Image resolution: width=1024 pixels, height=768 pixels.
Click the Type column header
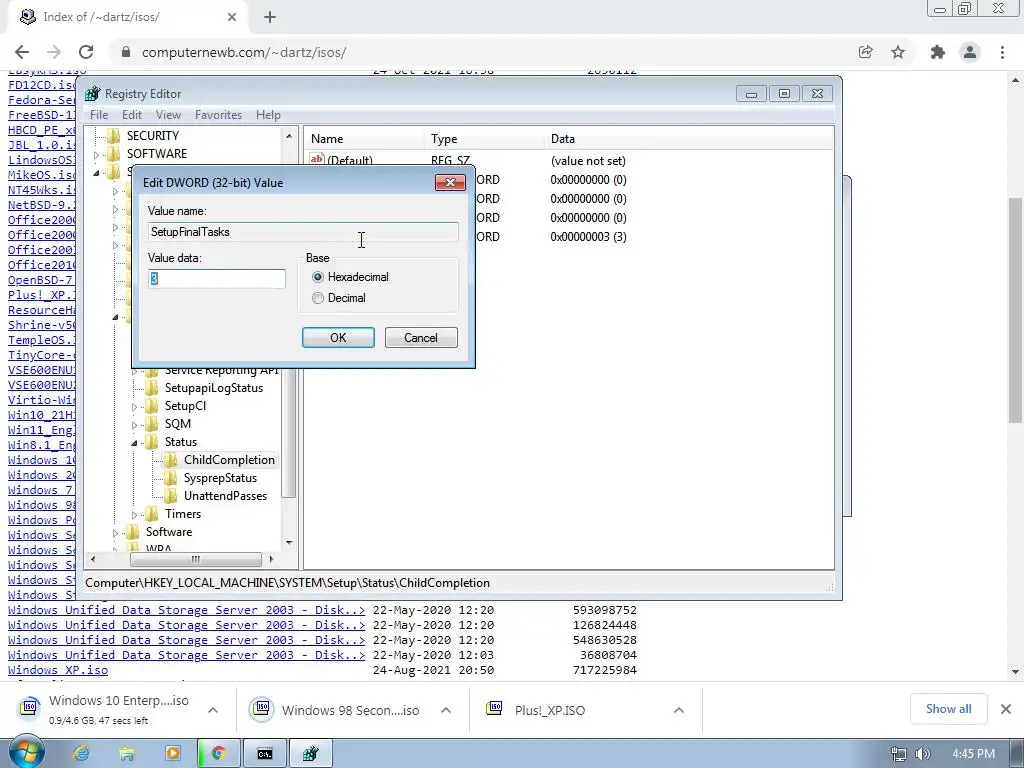[484, 138]
